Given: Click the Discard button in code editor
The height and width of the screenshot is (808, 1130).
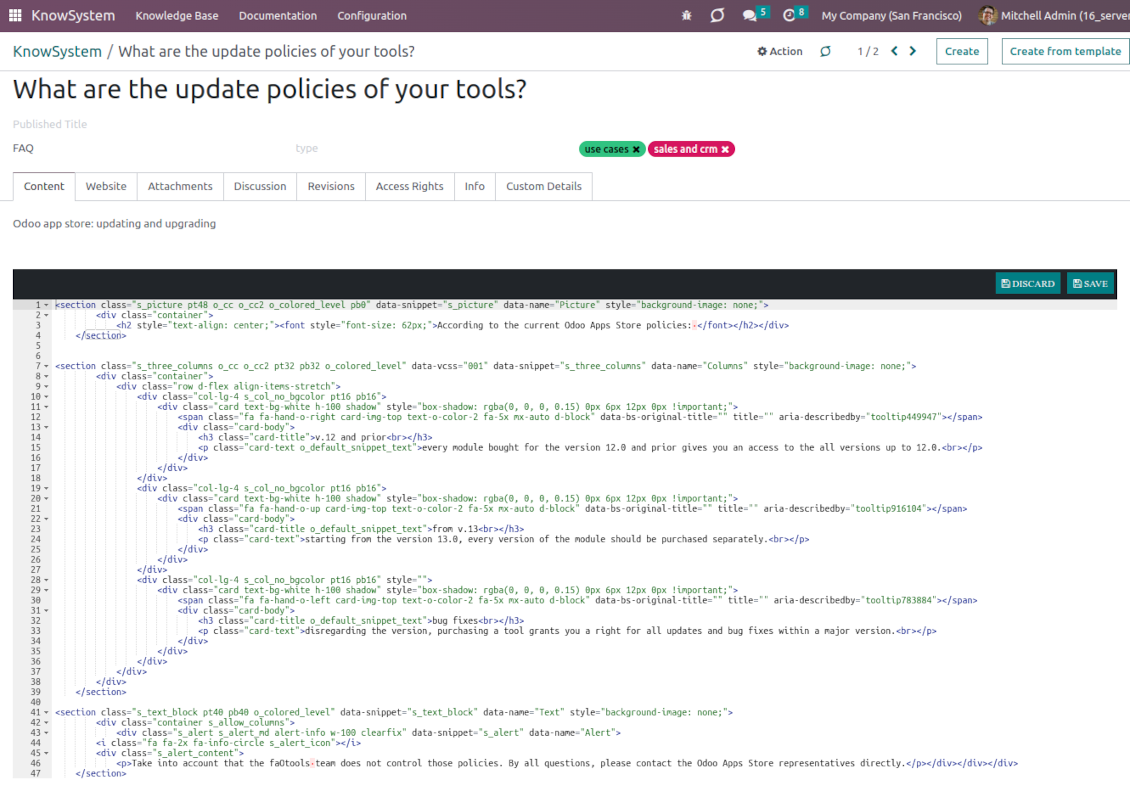Looking at the screenshot, I should [x=1028, y=283].
